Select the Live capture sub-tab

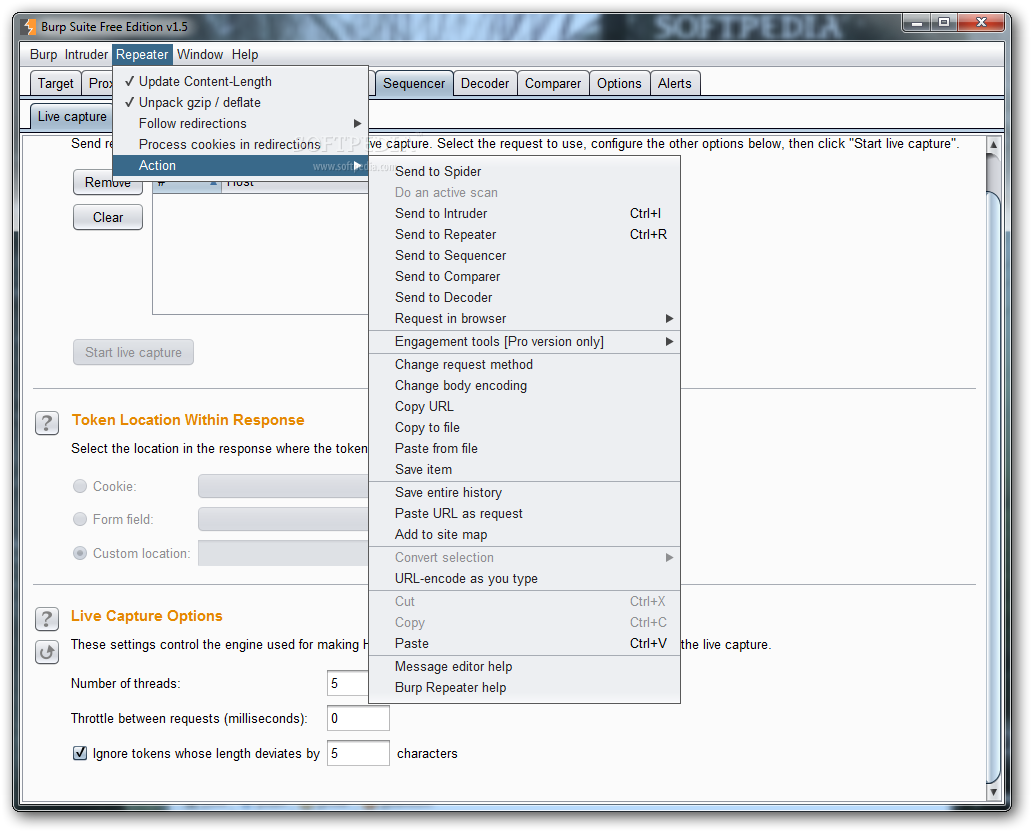pyautogui.click(x=72, y=117)
